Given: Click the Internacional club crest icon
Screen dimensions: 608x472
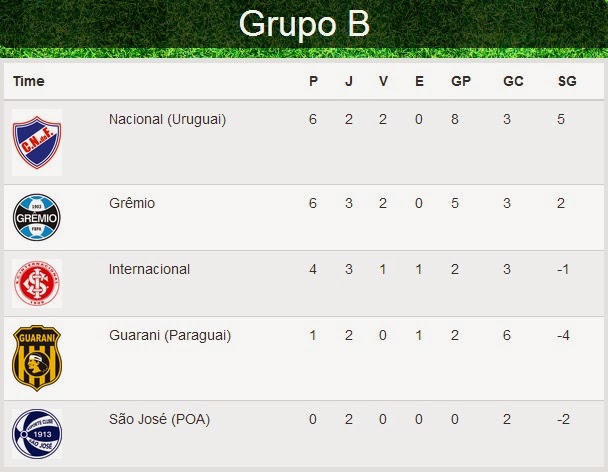Looking at the screenshot, I should [37, 284].
